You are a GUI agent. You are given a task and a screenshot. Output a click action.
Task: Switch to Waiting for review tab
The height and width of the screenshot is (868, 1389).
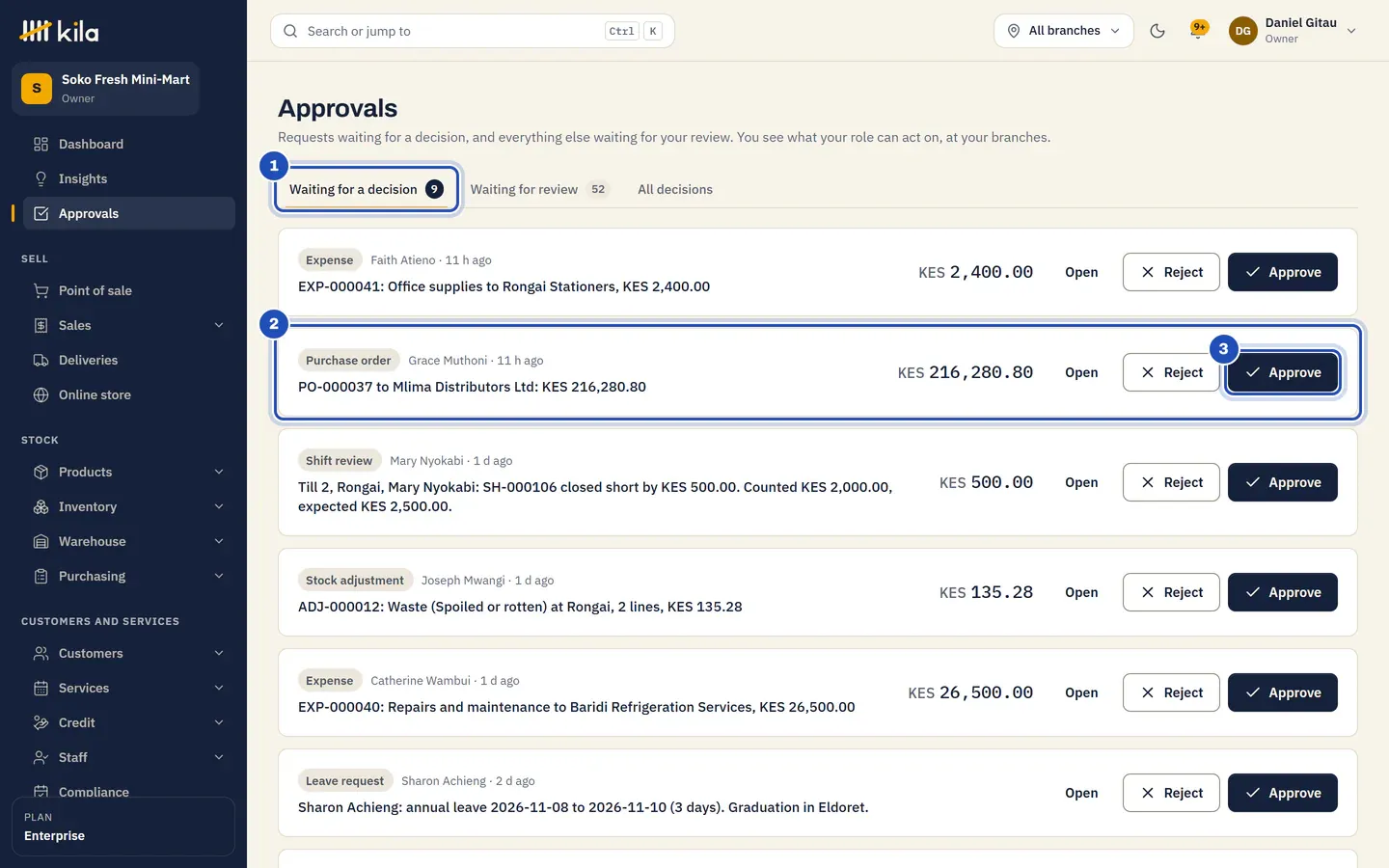point(538,189)
